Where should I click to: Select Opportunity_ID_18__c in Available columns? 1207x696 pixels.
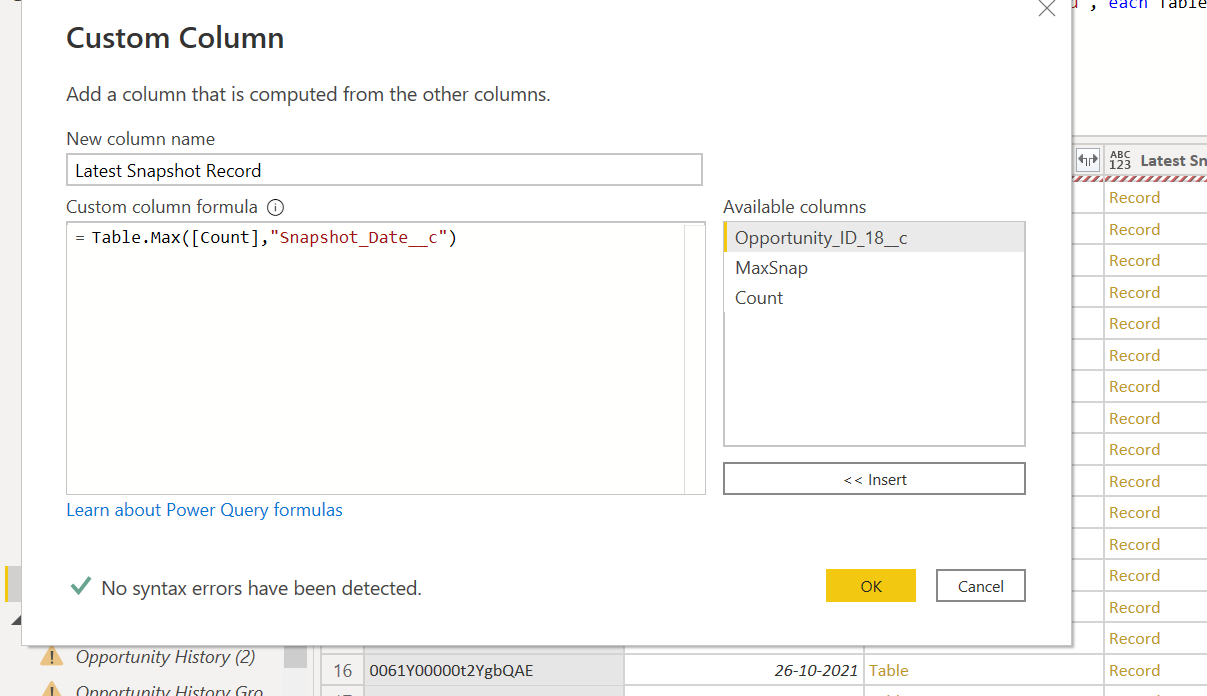pyautogui.click(x=874, y=238)
